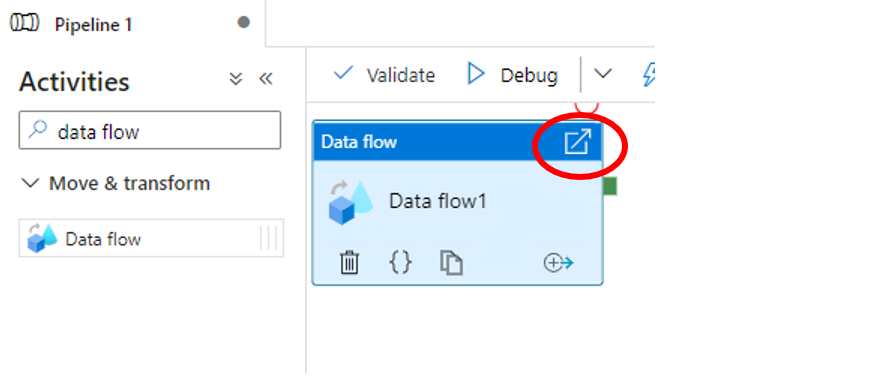Screen dimensions: 881x382
Task: Add an output dependency arrow
Action: (558, 262)
